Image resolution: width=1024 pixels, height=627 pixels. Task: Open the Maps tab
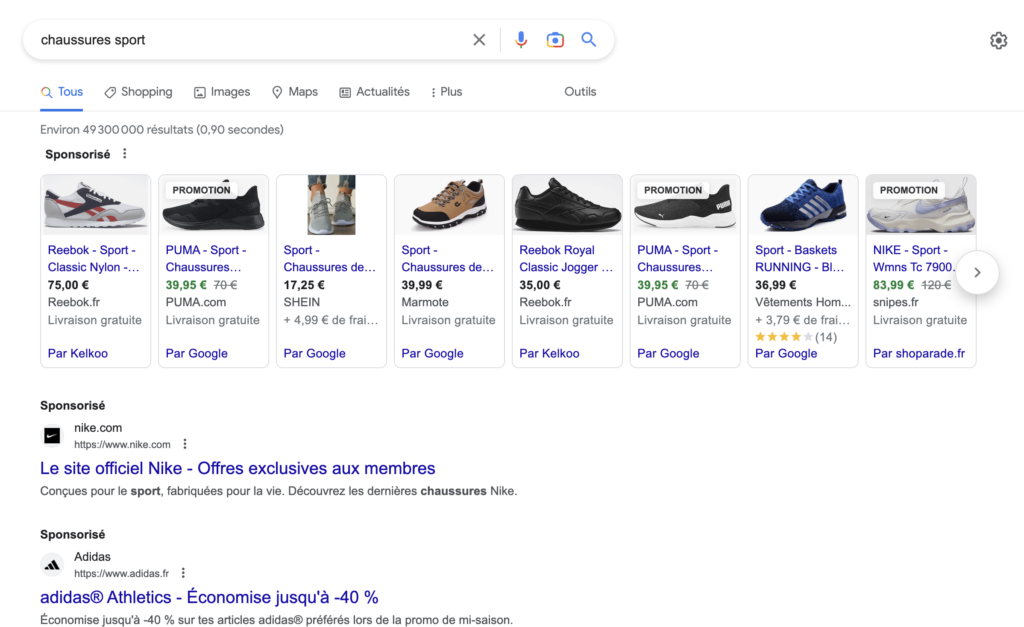click(295, 92)
